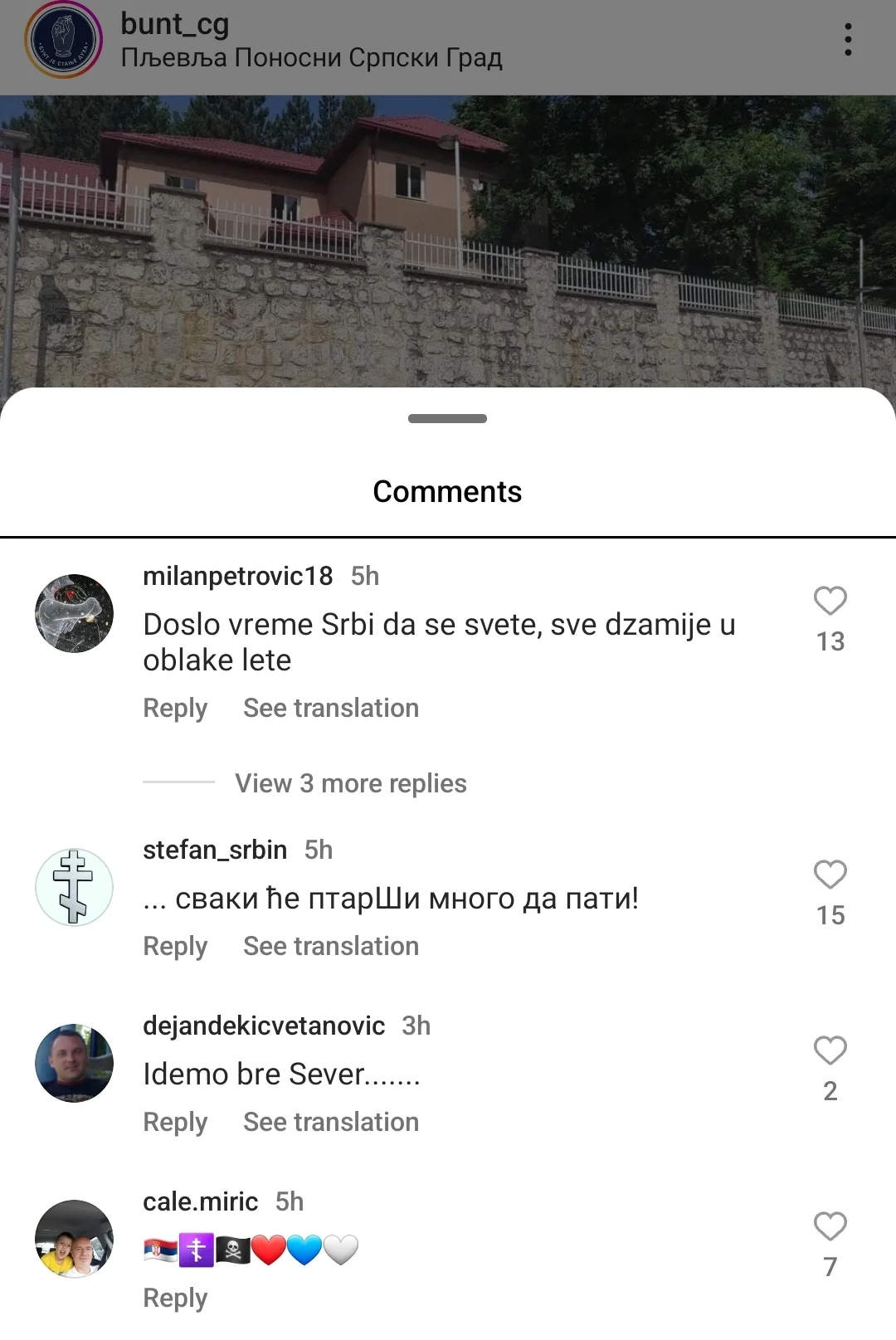Open dejandekicvetanovic's profile photo
Image resolution: width=896 pixels, height=1340 pixels.
pos(74,1063)
